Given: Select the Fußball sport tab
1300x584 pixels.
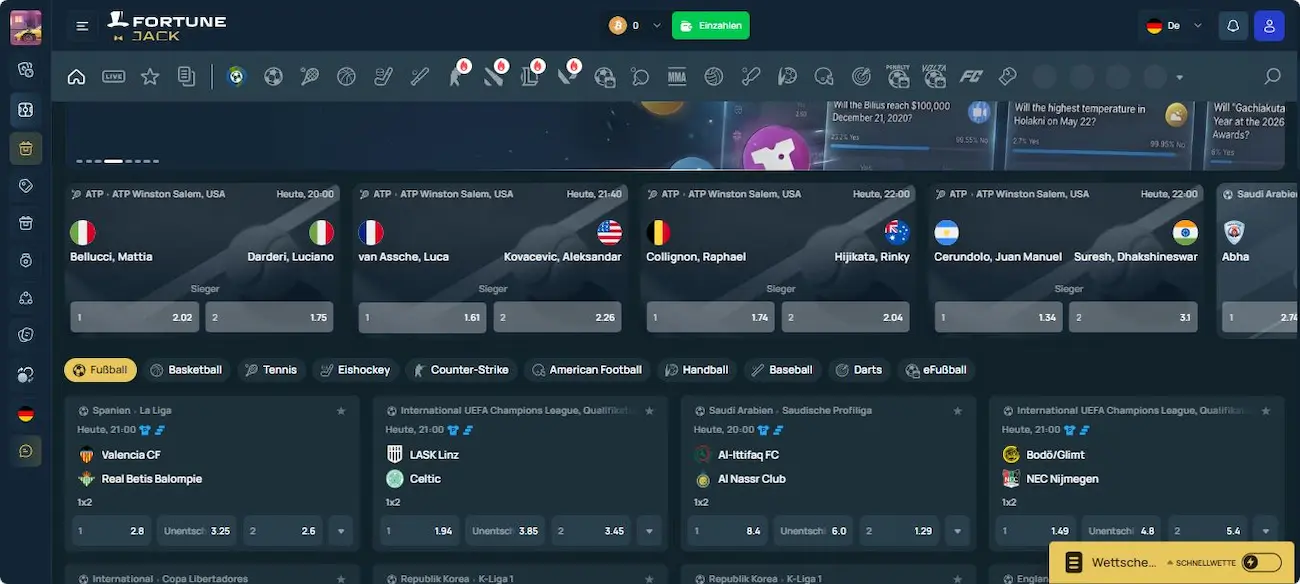Looking at the screenshot, I should (x=101, y=370).
